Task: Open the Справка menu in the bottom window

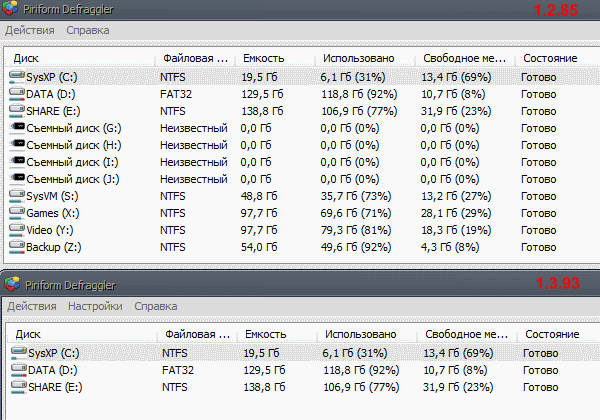Action: pyautogui.click(x=155, y=306)
